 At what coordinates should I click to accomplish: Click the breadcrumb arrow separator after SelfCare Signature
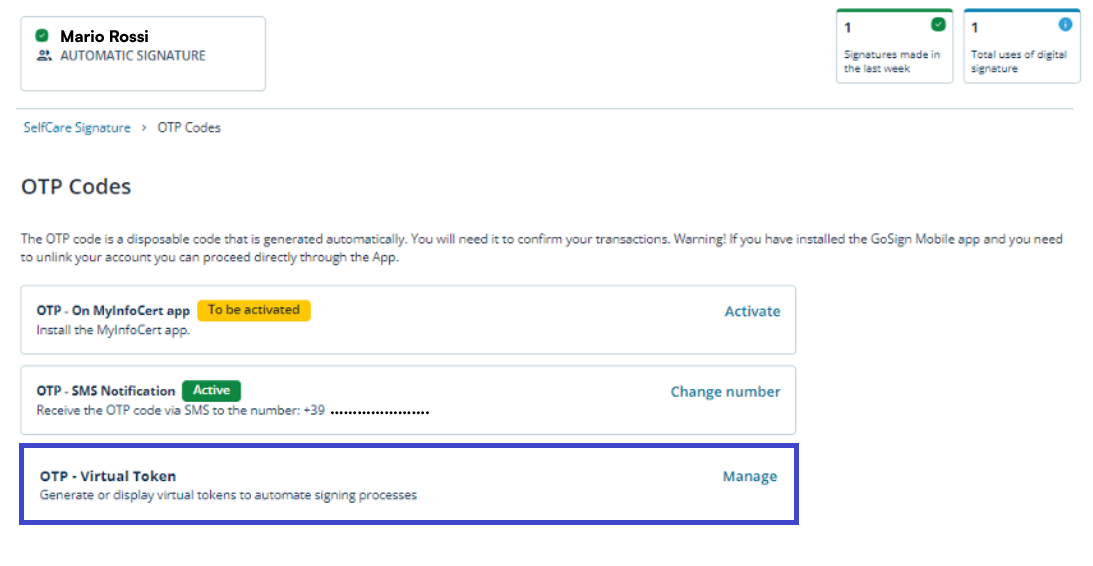tap(144, 128)
